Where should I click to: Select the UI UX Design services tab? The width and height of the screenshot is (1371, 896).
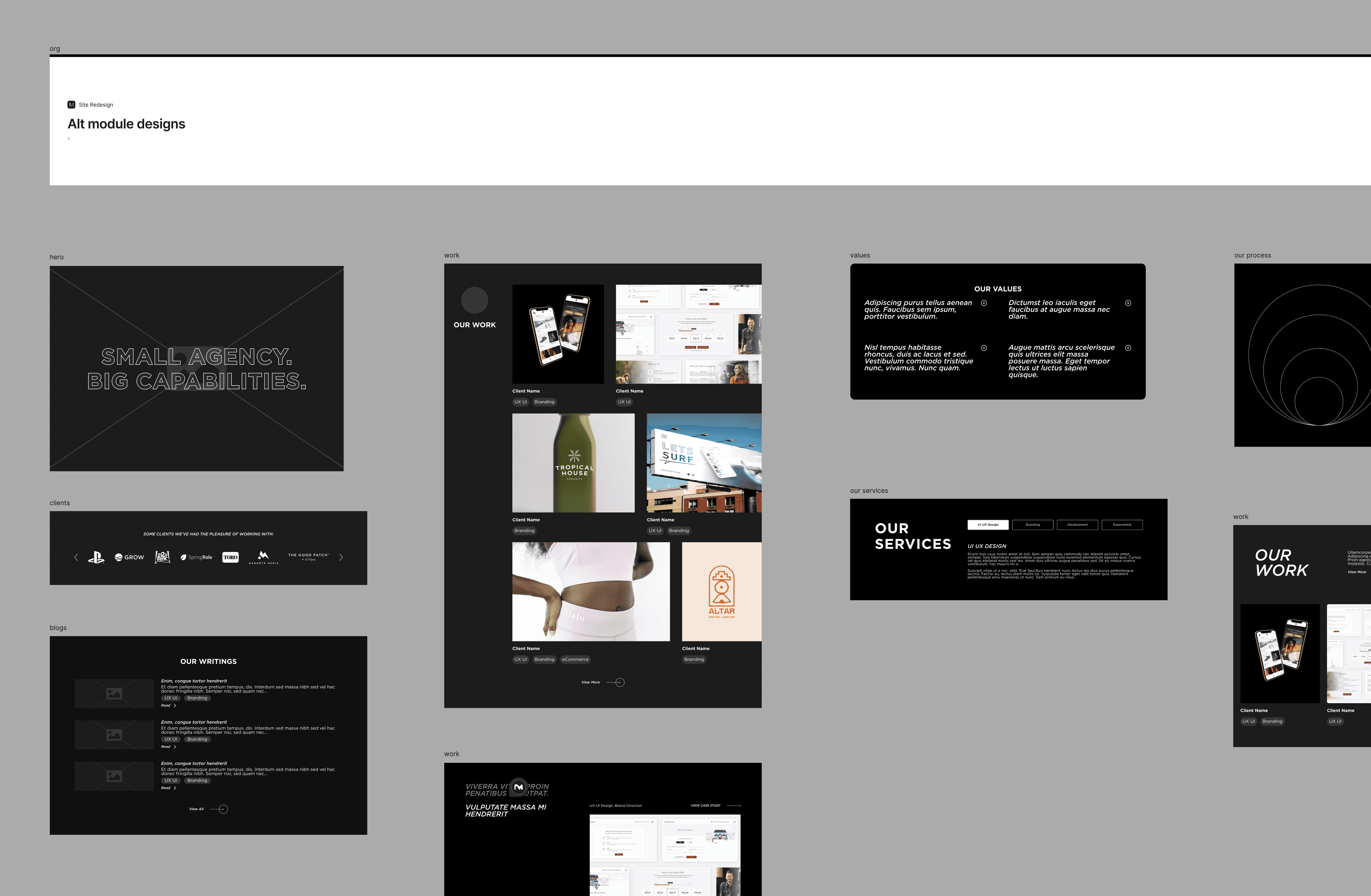click(988, 525)
